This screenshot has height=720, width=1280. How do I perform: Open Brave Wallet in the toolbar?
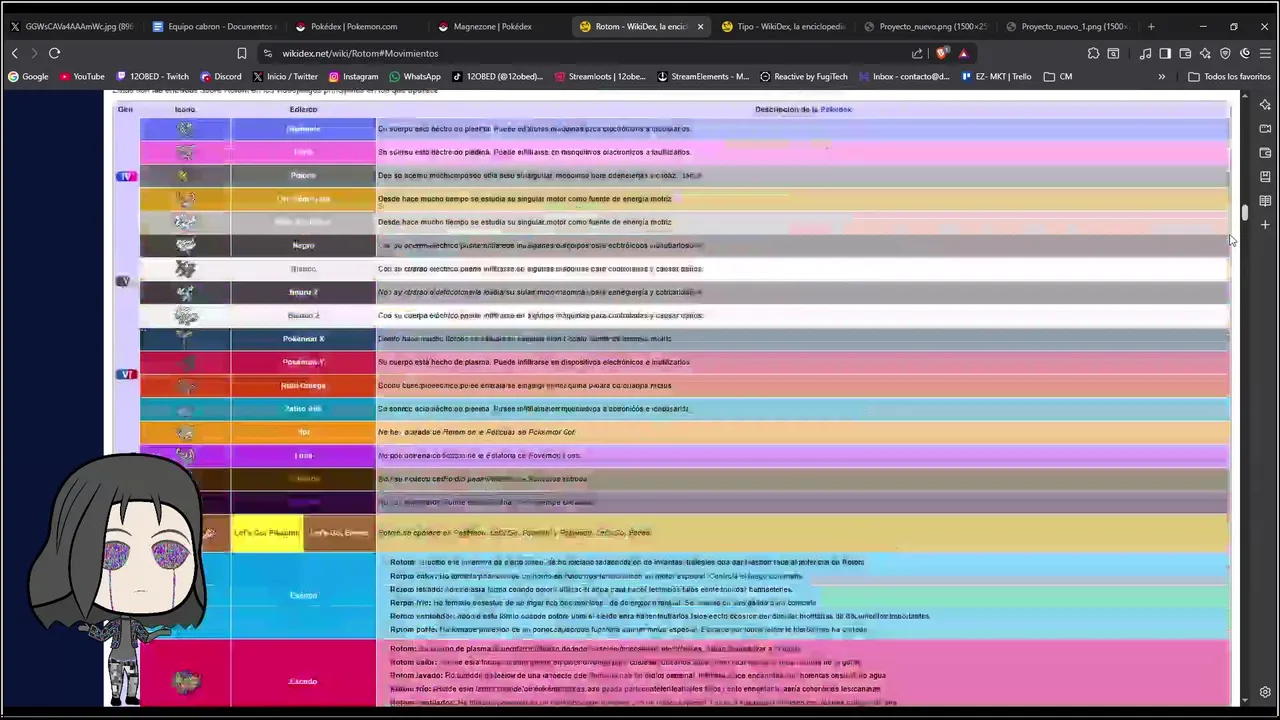1185,53
